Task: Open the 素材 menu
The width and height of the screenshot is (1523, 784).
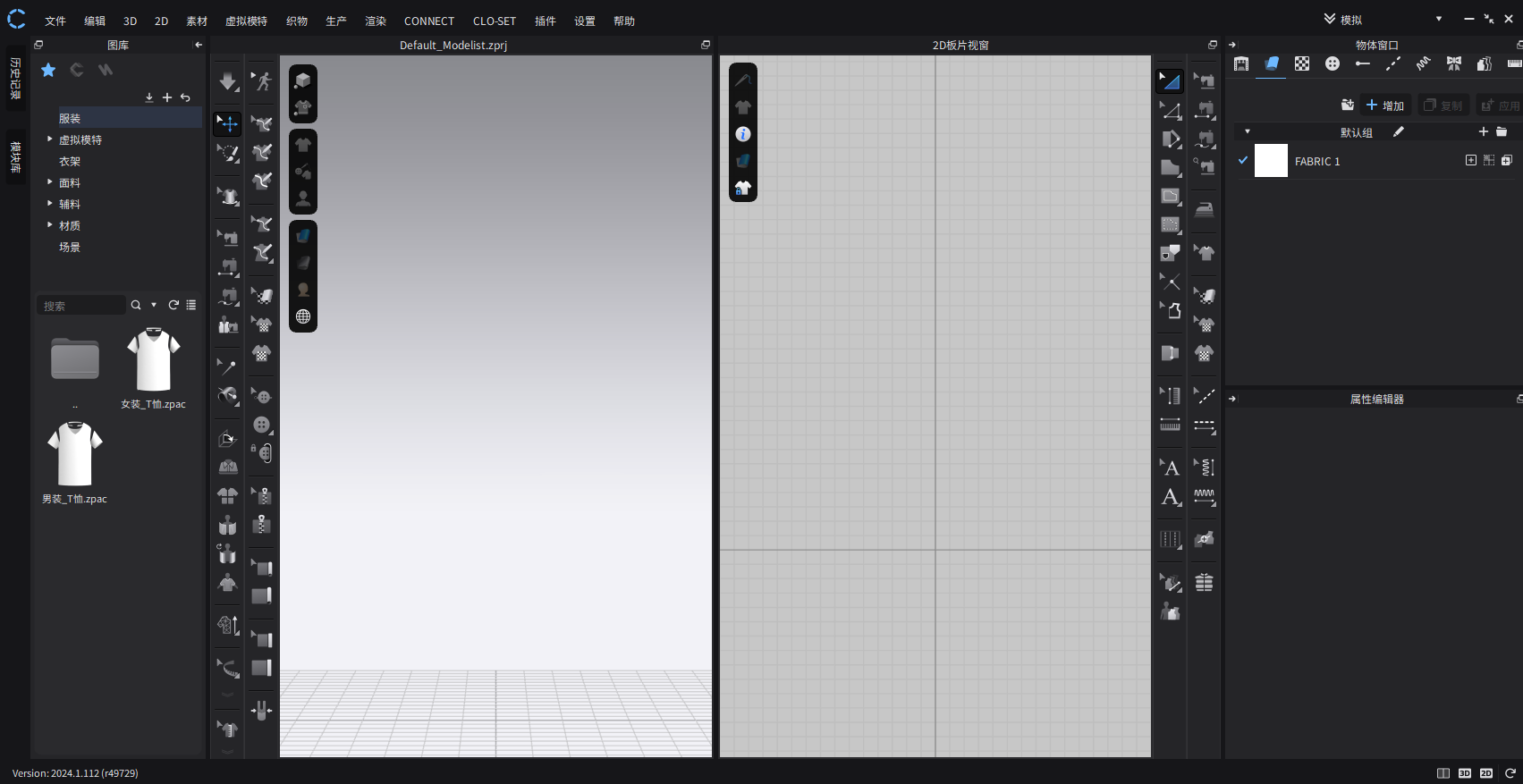Action: 197,21
